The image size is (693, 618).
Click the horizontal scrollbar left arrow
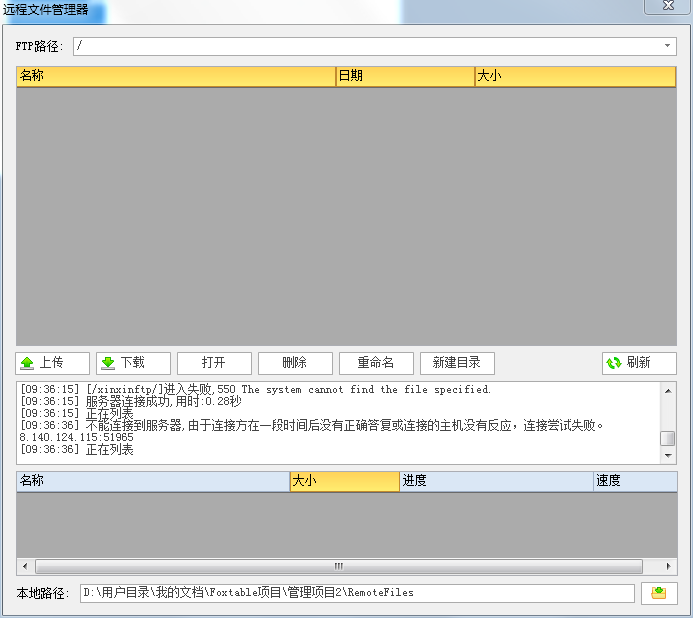tap(25, 566)
